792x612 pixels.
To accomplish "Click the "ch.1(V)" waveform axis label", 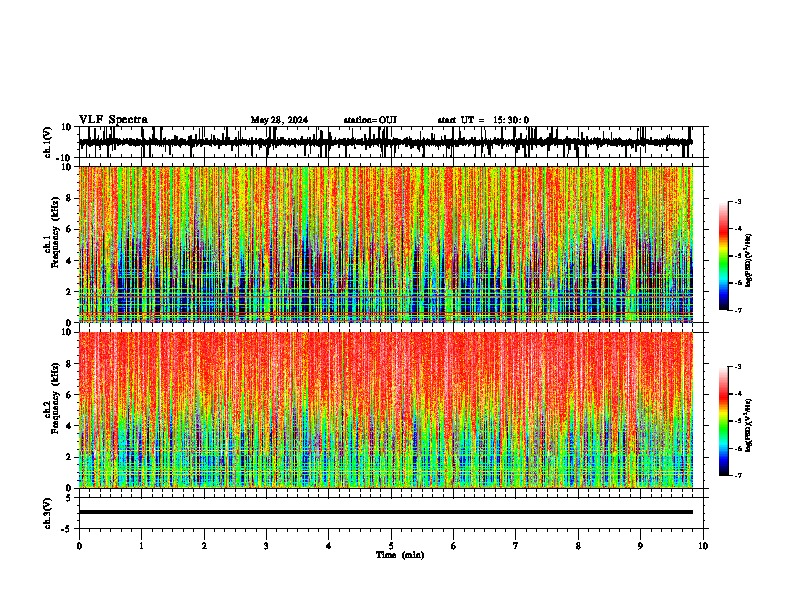I will point(48,142).
